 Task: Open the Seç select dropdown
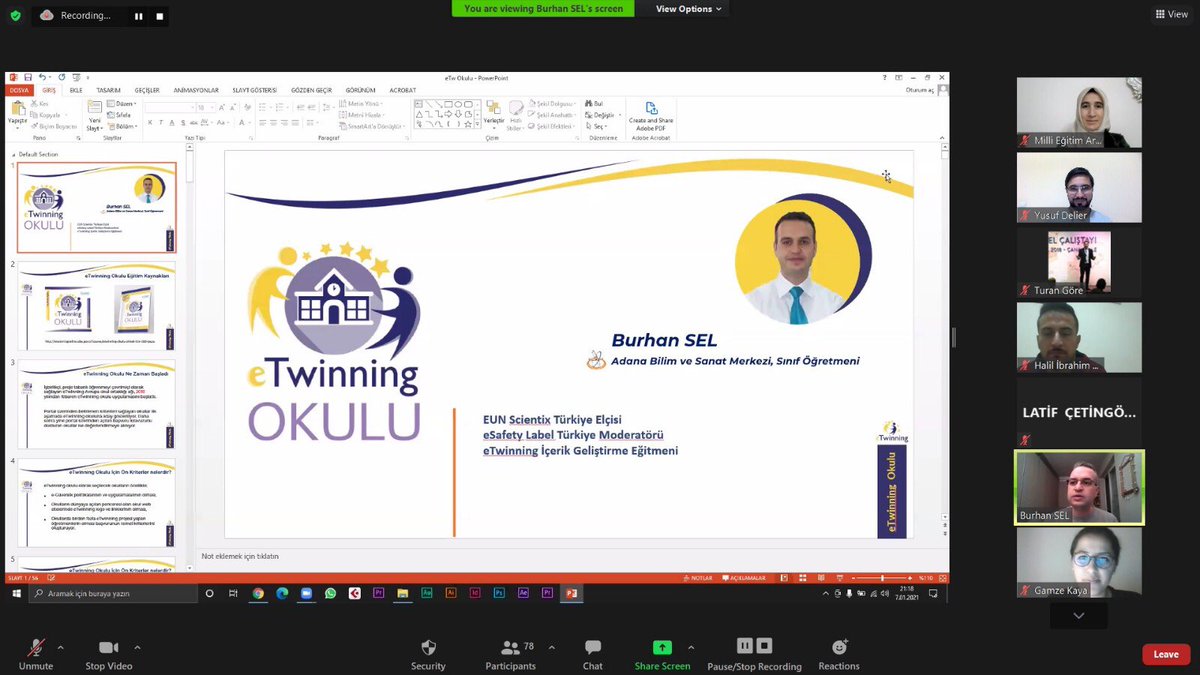[x=596, y=126]
